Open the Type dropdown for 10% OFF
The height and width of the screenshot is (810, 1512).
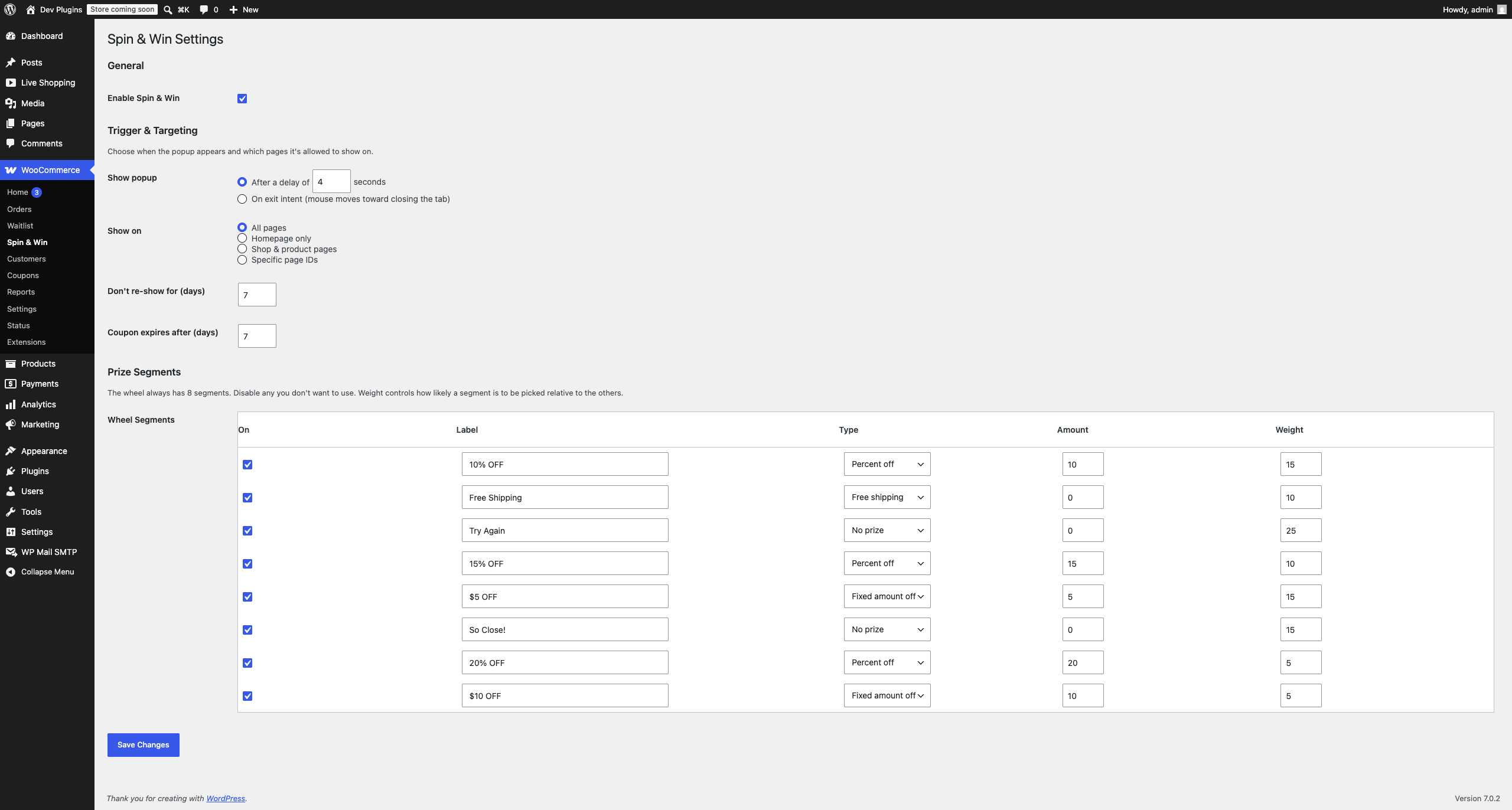887,464
